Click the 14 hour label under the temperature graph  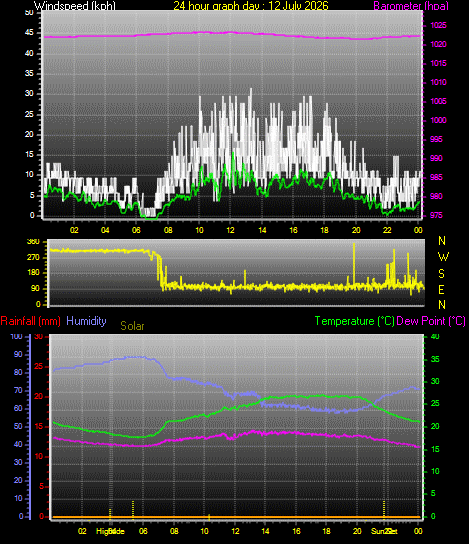(x=265, y=531)
